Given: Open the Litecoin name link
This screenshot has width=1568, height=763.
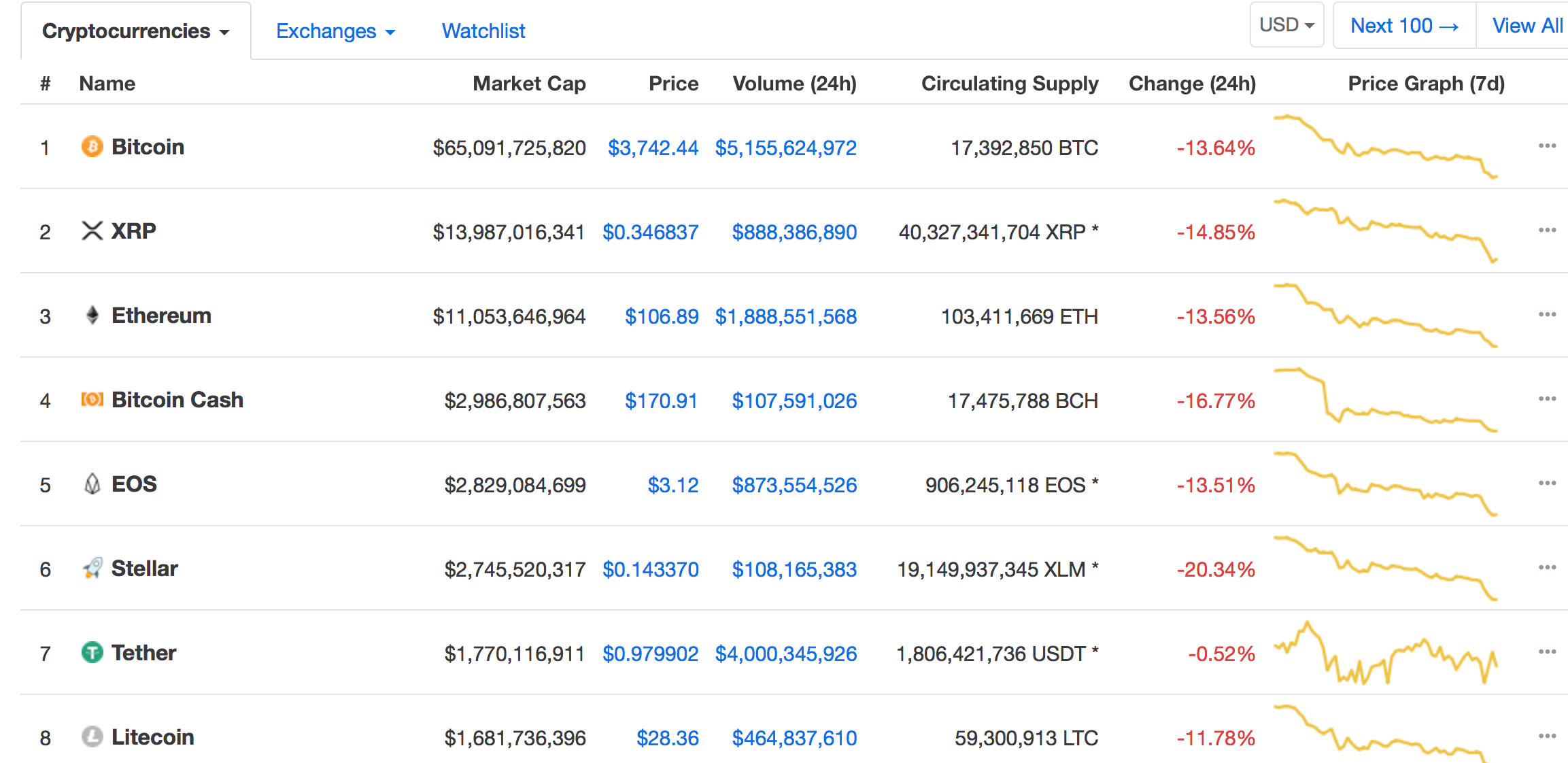Looking at the screenshot, I should (x=152, y=737).
